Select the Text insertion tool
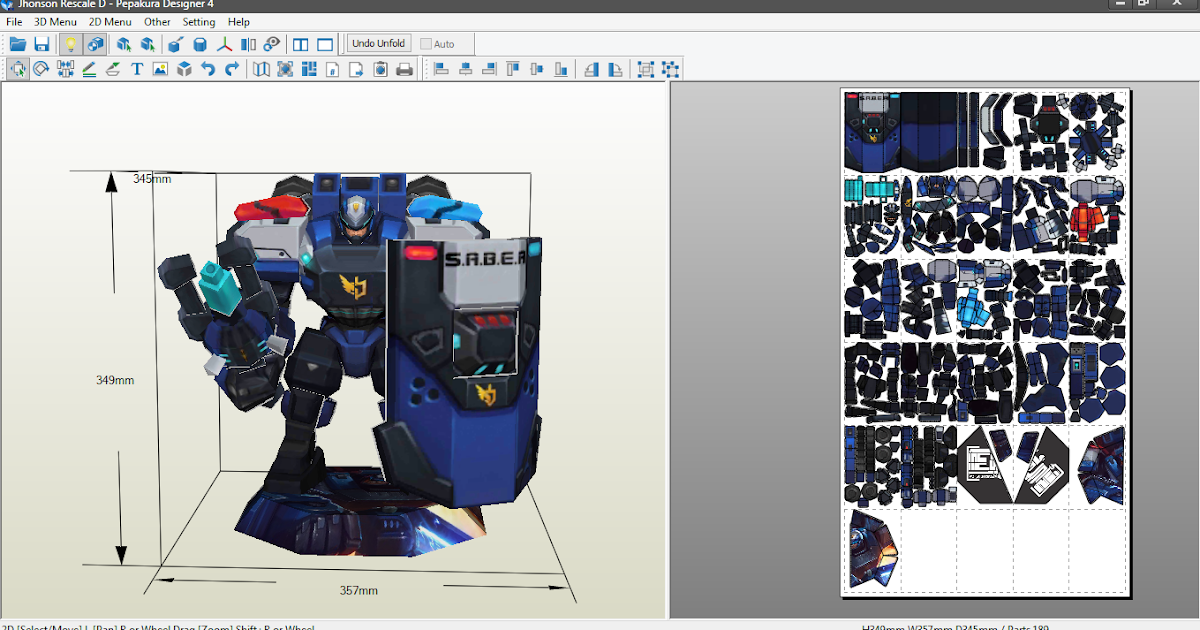1200x630 pixels. click(135, 70)
